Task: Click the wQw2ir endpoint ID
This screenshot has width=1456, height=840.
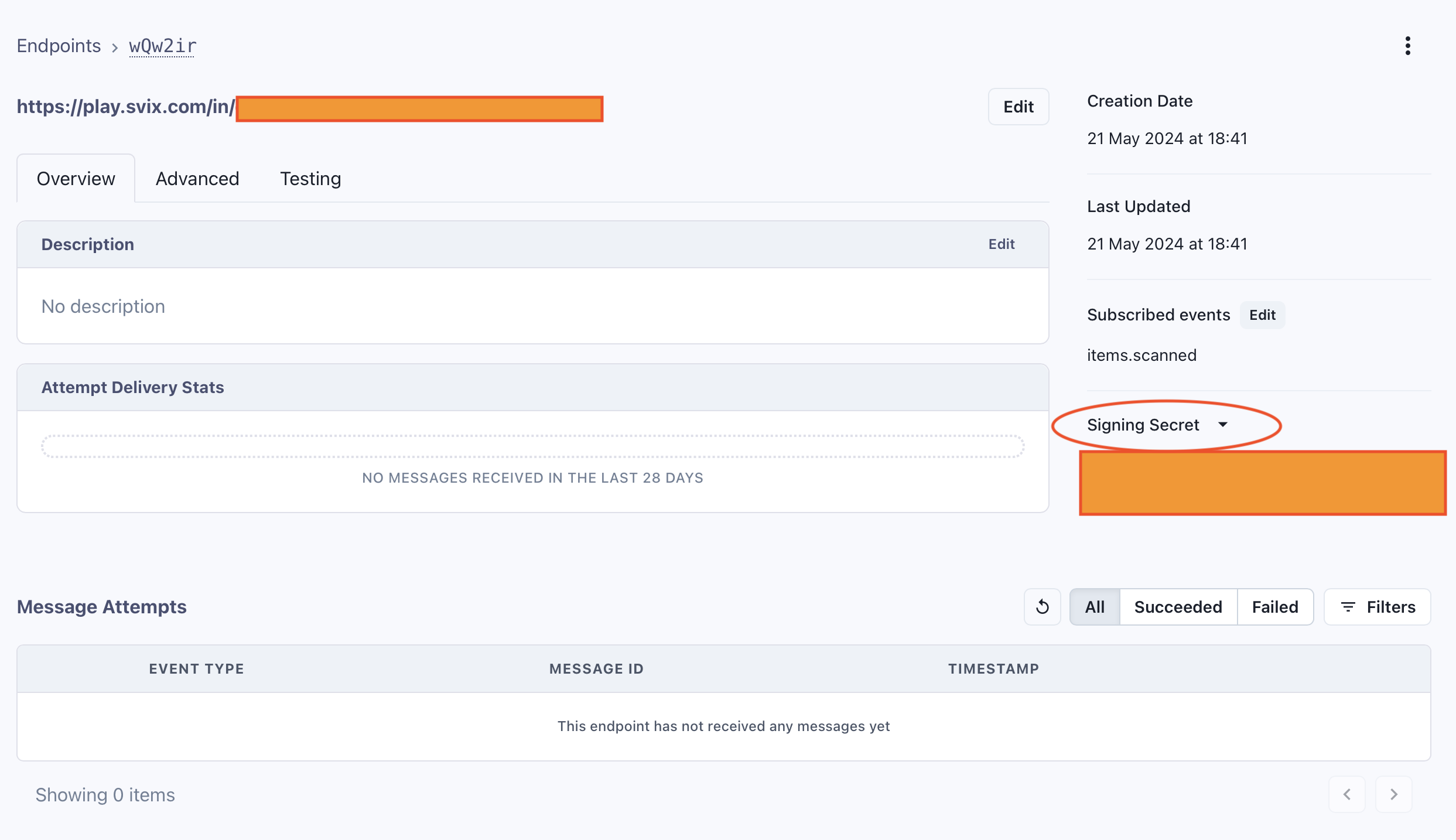Action: 162,46
